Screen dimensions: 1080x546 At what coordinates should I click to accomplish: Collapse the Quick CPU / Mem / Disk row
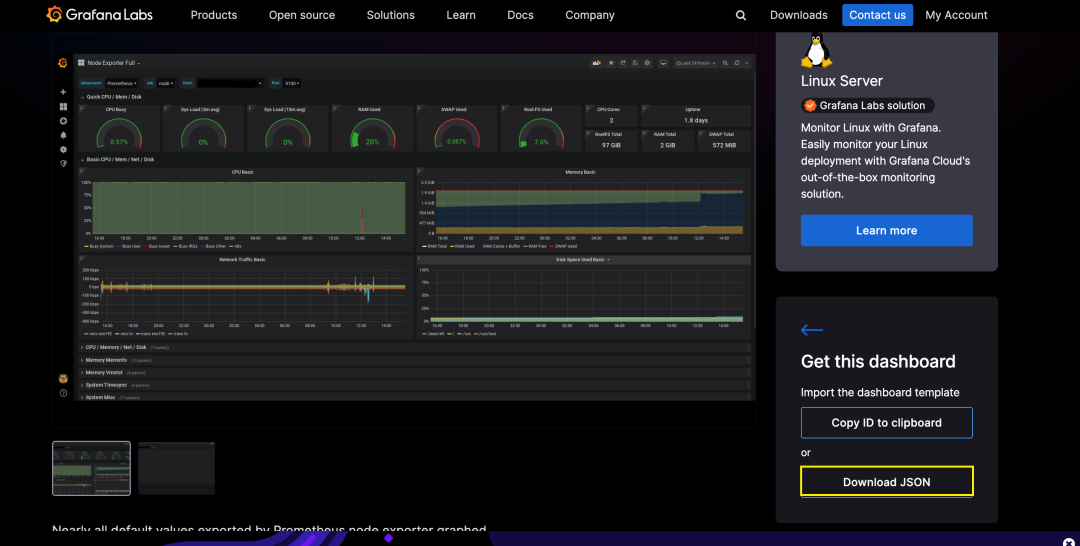112,97
